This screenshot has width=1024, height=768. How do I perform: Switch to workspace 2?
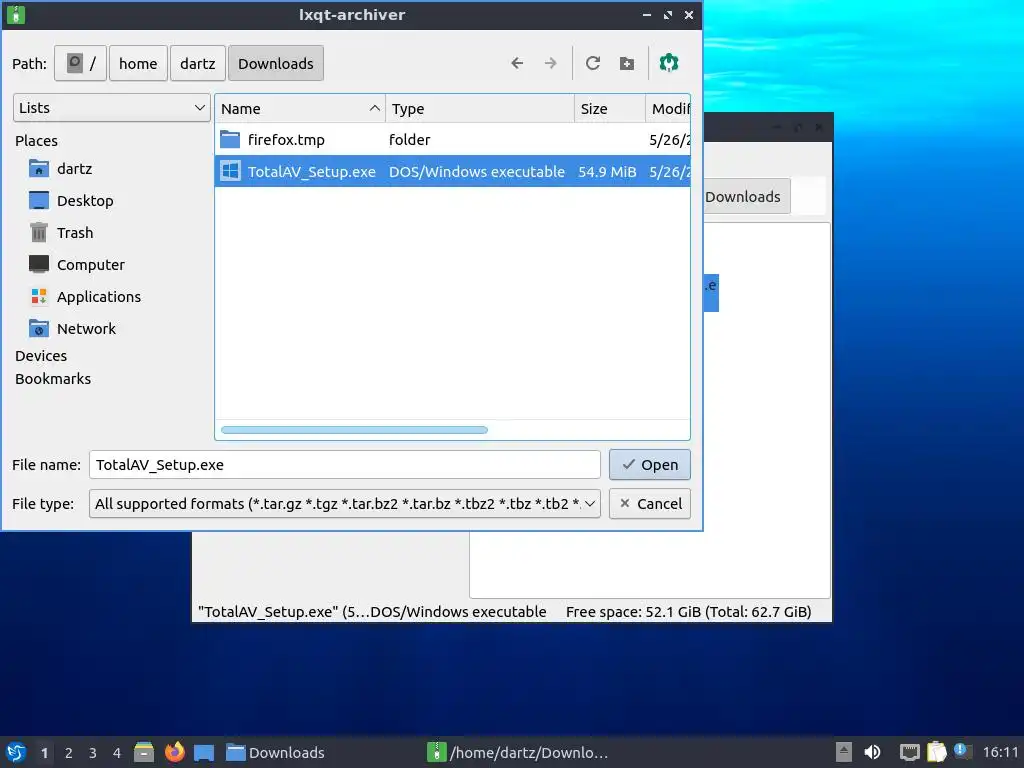coord(69,753)
